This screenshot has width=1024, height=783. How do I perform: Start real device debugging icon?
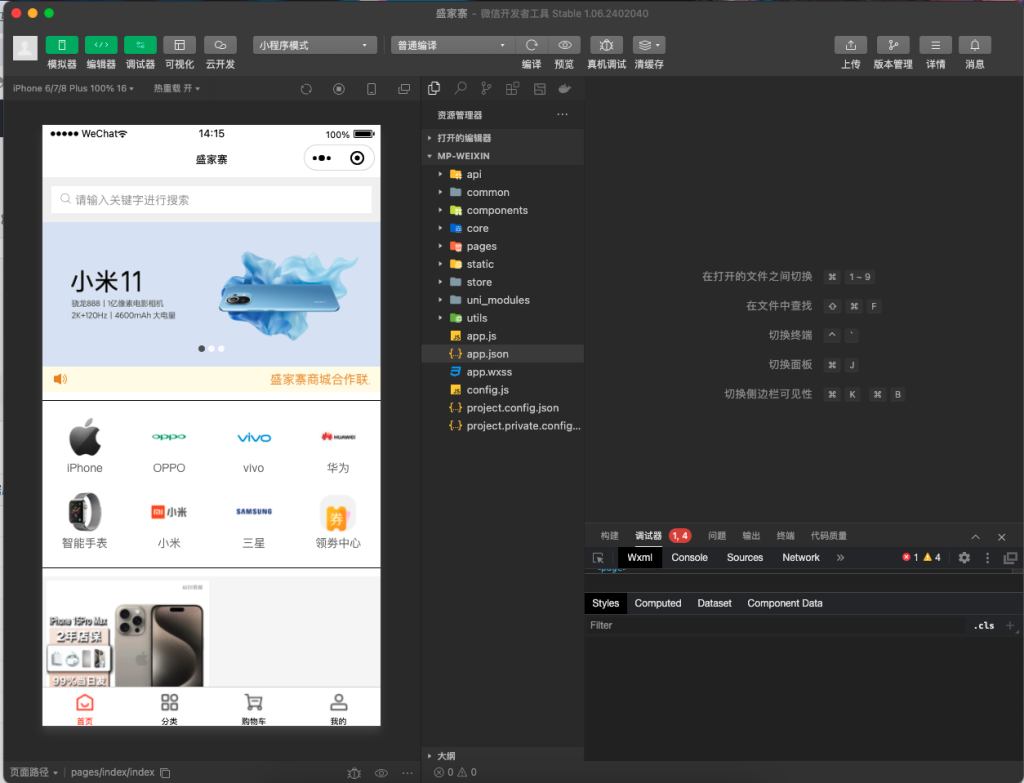[x=606, y=45]
